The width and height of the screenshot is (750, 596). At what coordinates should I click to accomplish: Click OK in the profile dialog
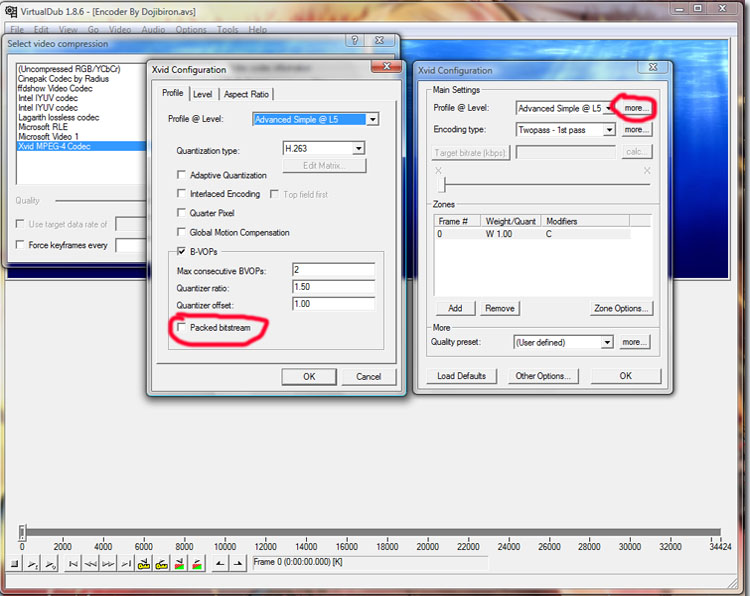point(309,376)
